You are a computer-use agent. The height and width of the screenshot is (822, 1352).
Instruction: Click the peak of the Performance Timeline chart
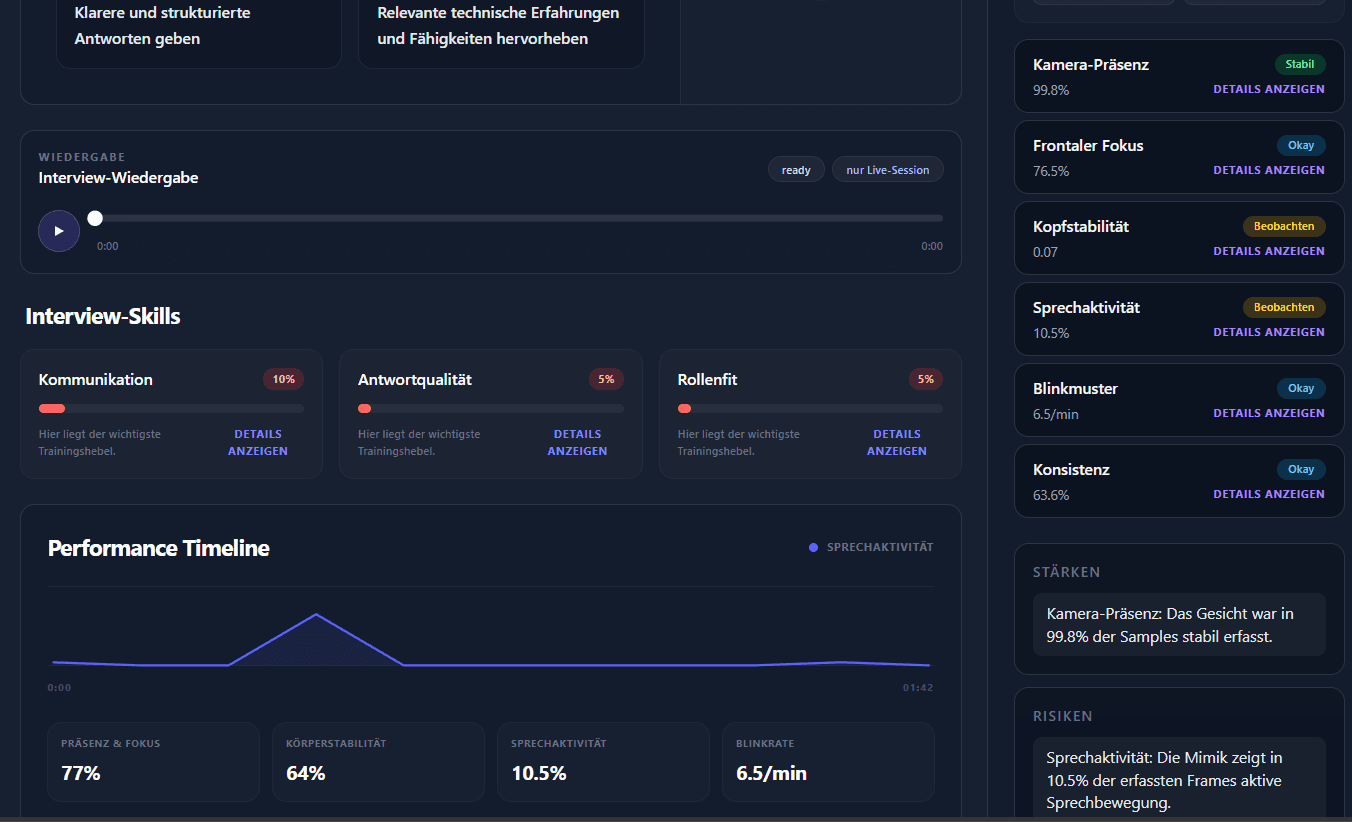(x=316, y=614)
